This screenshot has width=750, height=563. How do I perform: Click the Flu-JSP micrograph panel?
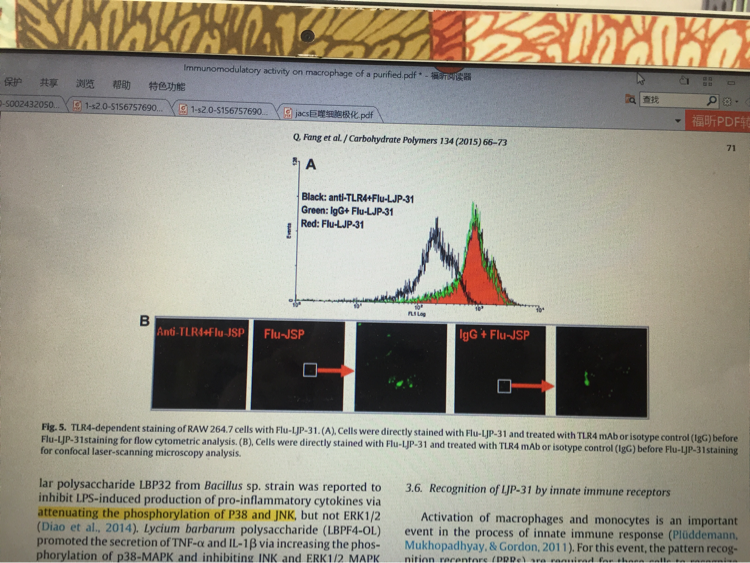click(x=298, y=366)
